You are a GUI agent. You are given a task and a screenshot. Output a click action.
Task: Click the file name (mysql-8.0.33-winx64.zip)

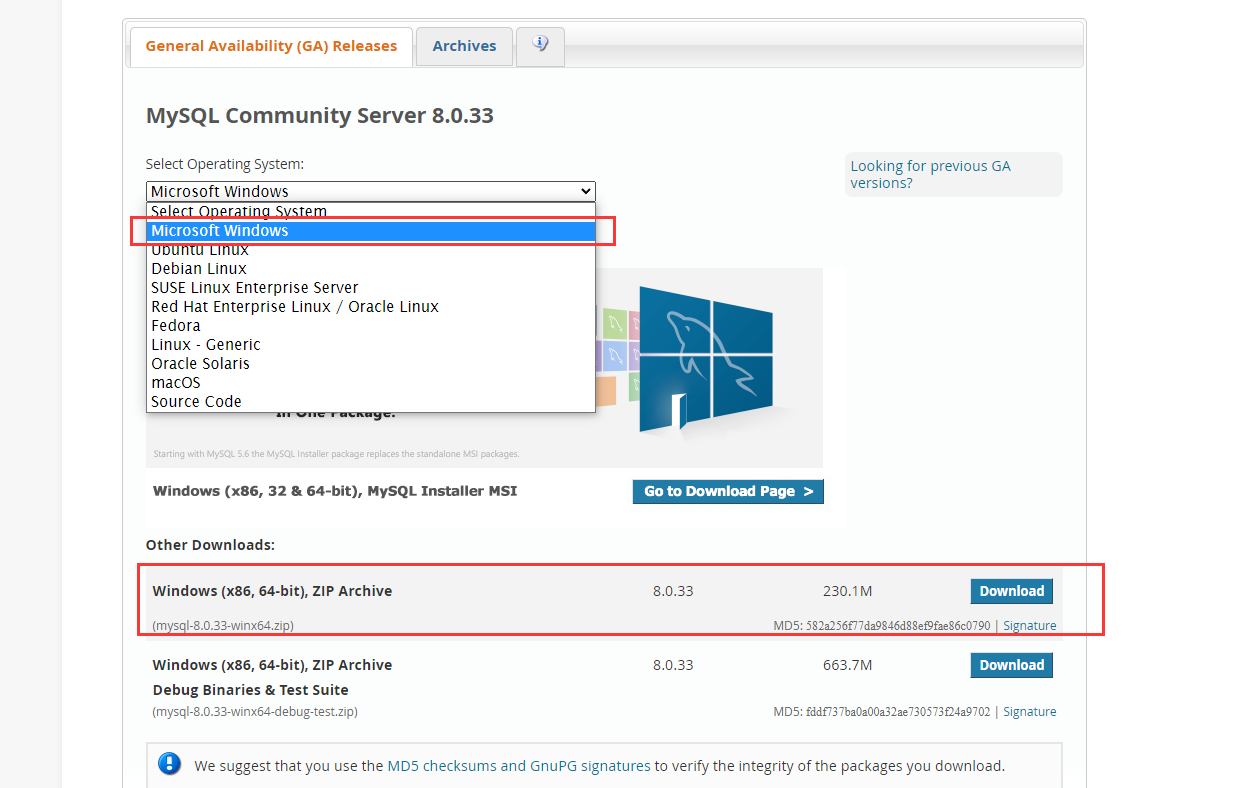223,626
